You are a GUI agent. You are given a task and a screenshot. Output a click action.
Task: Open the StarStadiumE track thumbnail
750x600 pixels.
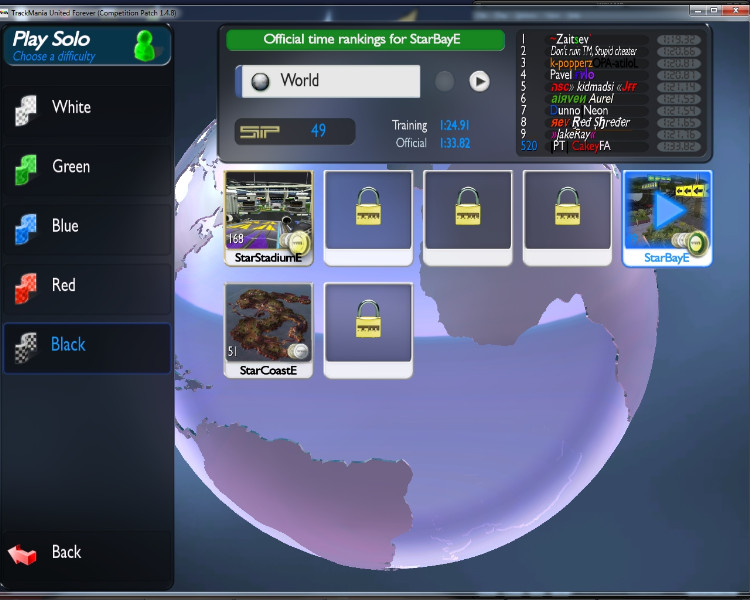268,211
